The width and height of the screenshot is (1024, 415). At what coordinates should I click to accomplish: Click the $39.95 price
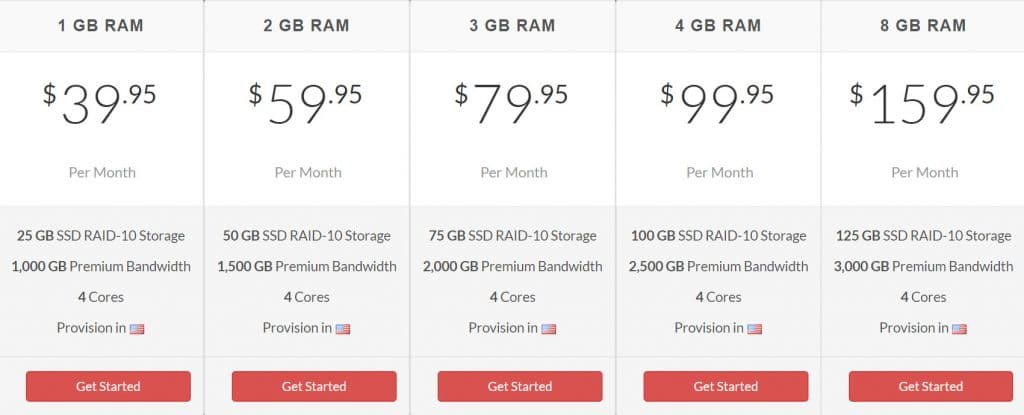pyautogui.click(x=100, y=104)
